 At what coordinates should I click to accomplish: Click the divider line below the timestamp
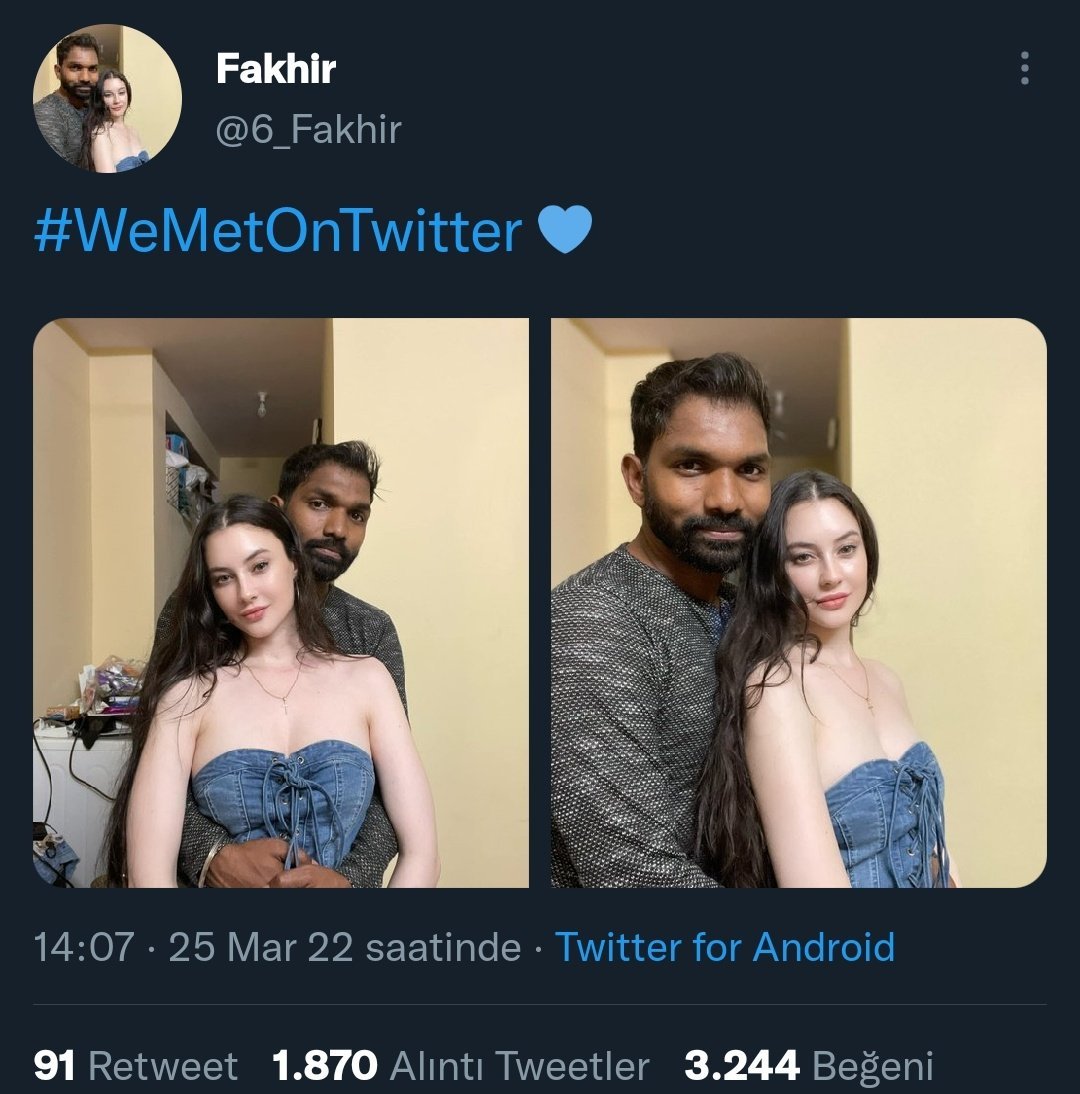pos(540,1004)
